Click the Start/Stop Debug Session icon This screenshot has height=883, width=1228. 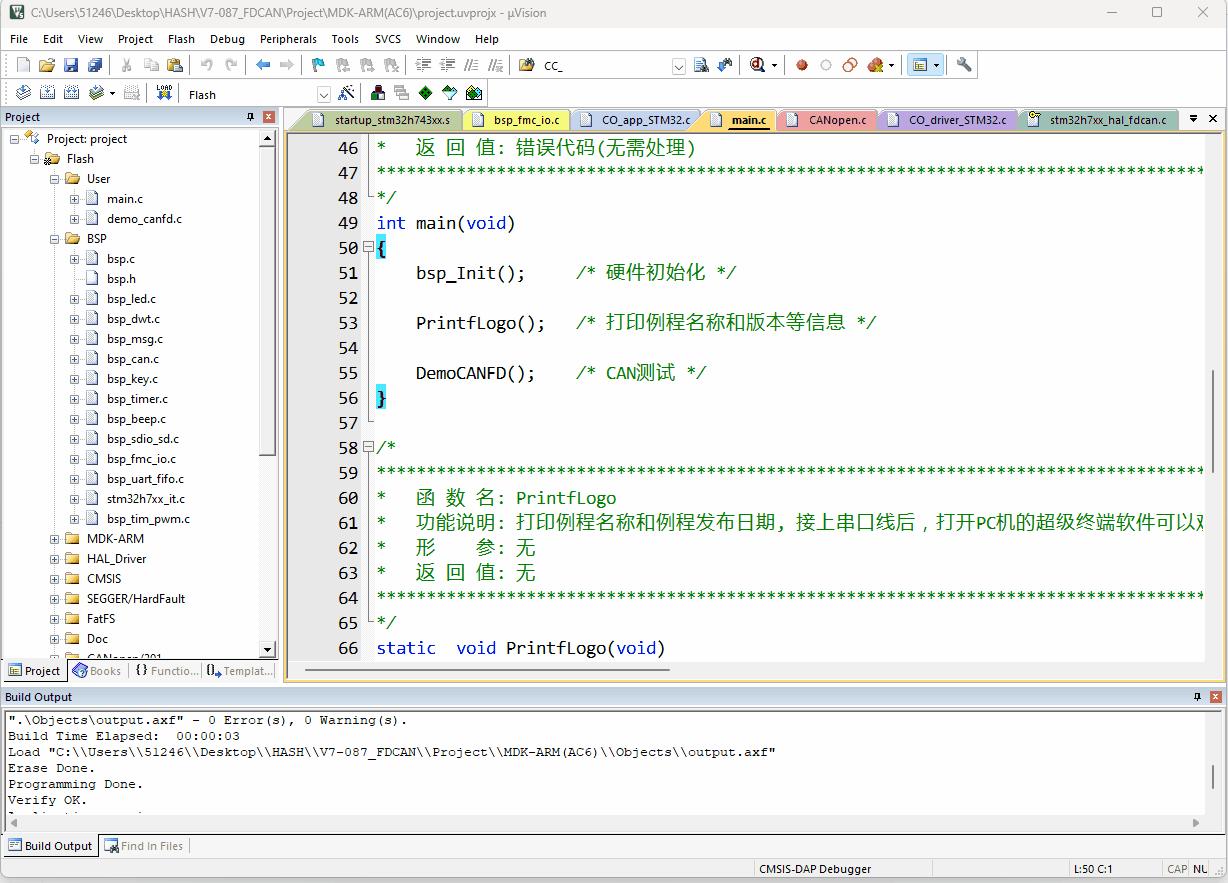pyautogui.click(x=758, y=65)
